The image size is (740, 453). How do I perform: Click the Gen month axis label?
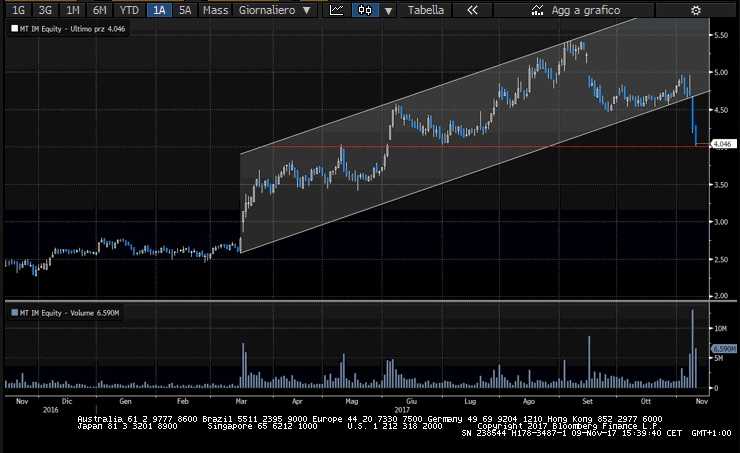[x=126, y=401]
